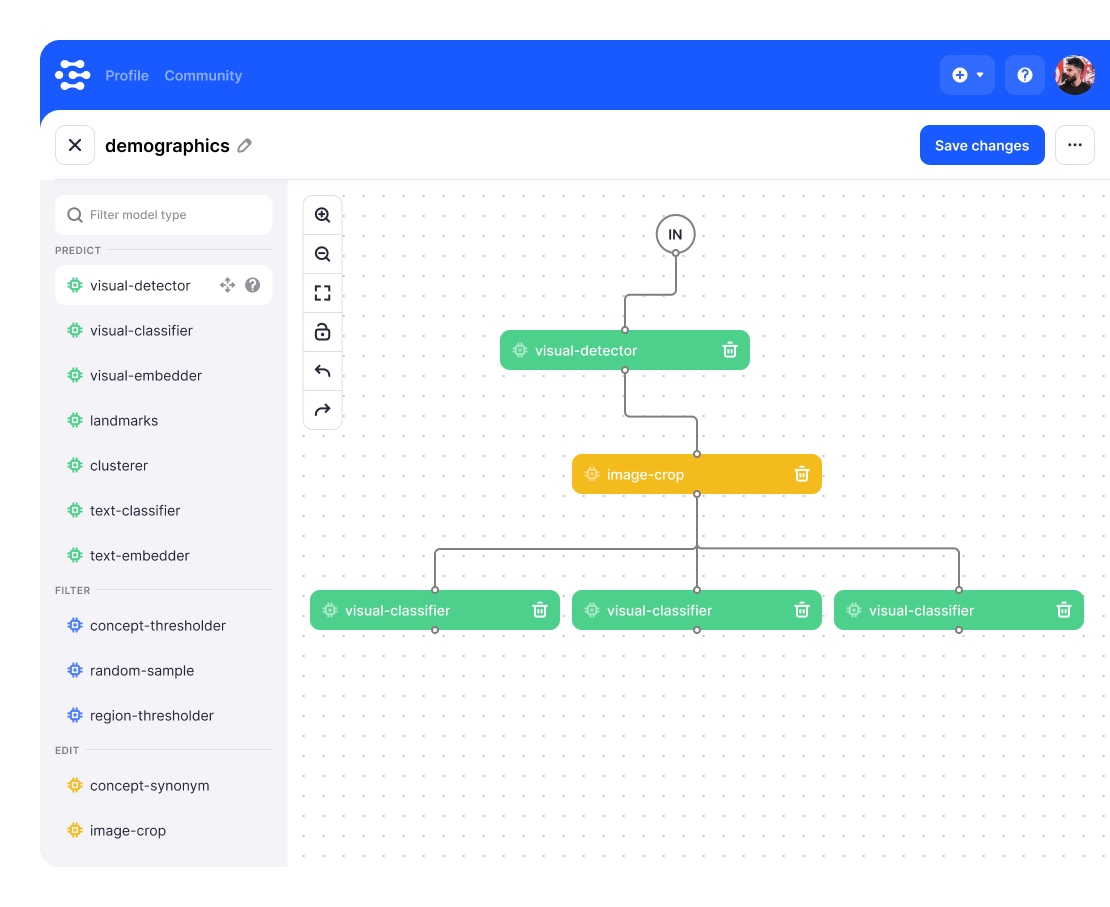Image resolution: width=1110 pixels, height=907 pixels.
Task: Click the zoom out magnifier icon
Action: point(322,254)
